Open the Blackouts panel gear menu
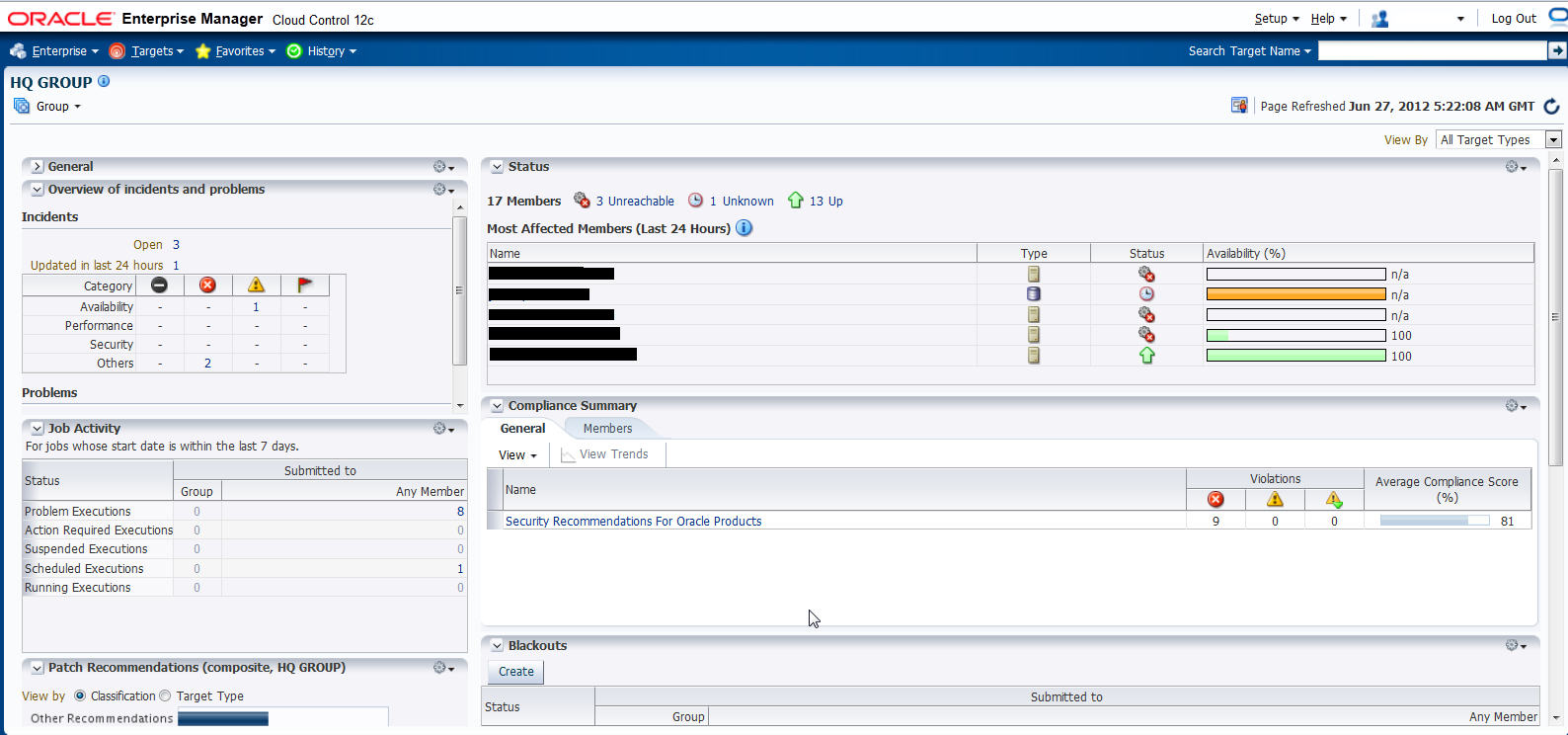Screen dimensions: 1568x735 [x=1516, y=645]
